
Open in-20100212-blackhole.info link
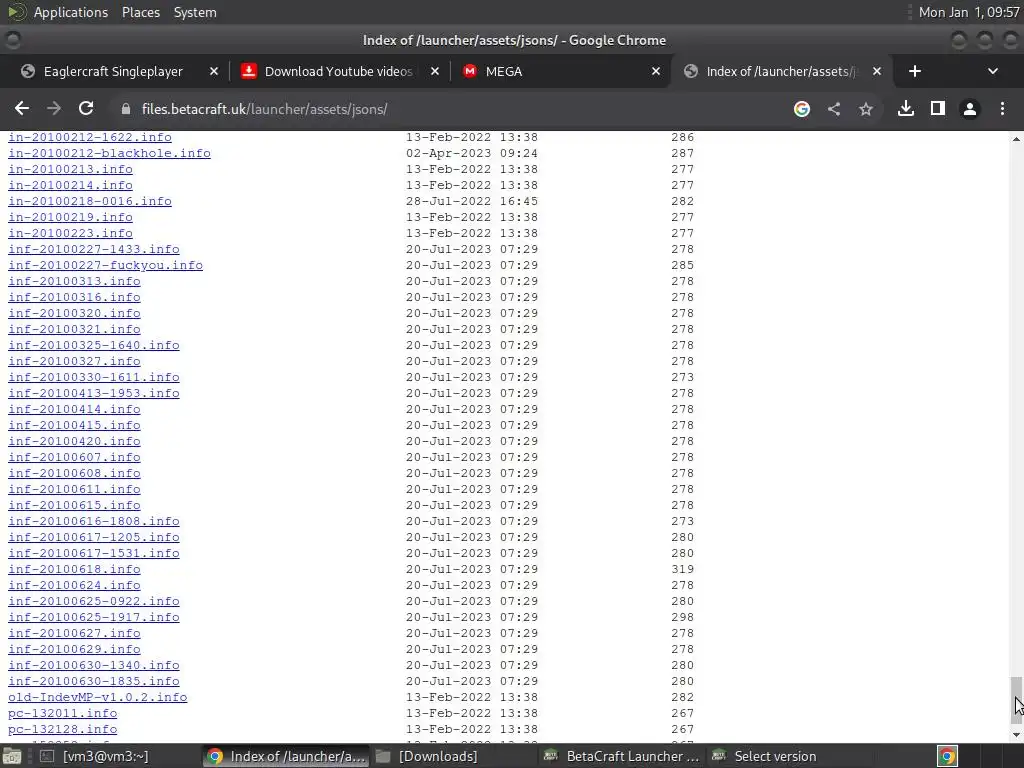point(109,153)
